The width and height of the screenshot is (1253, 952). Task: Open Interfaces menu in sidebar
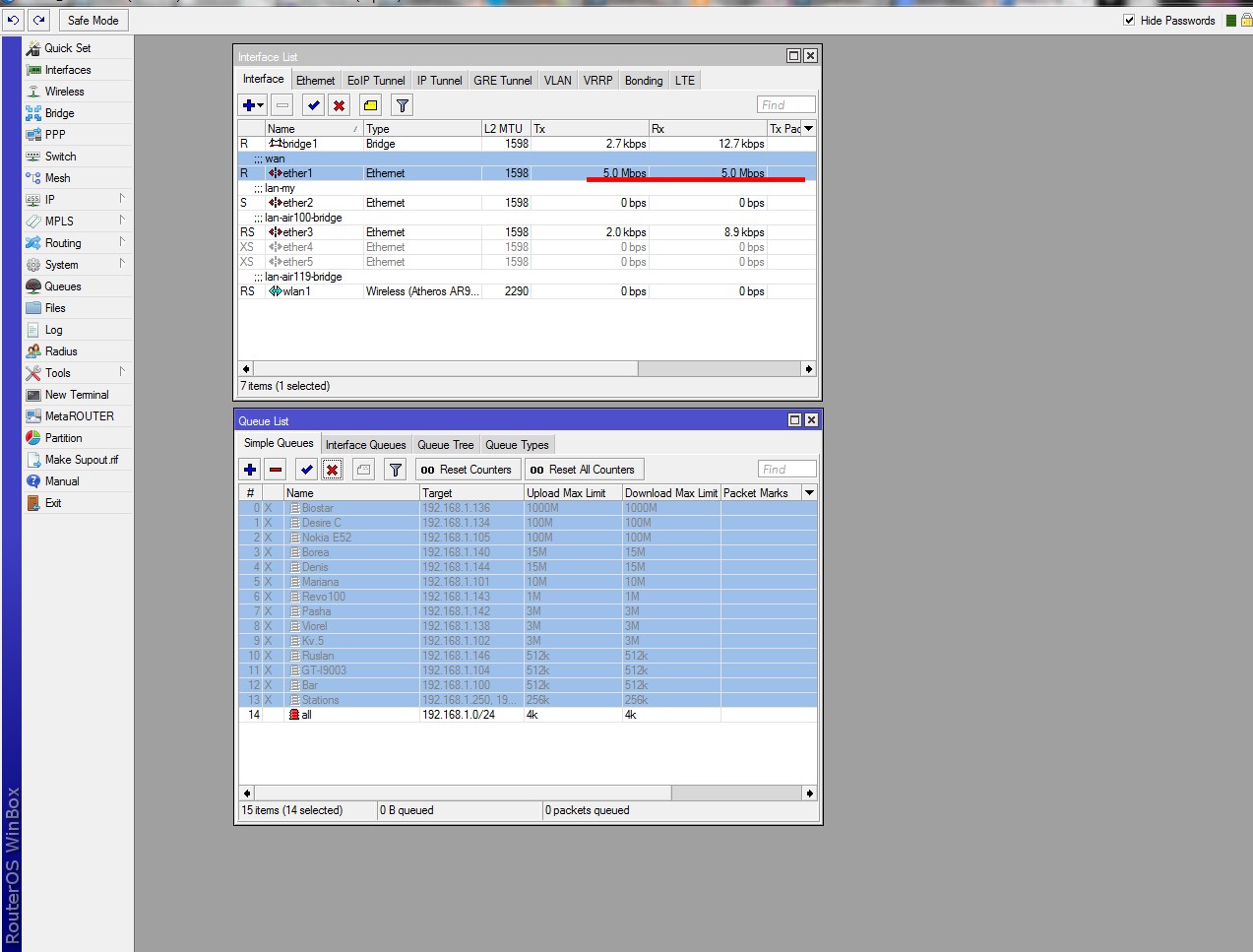pos(78,70)
